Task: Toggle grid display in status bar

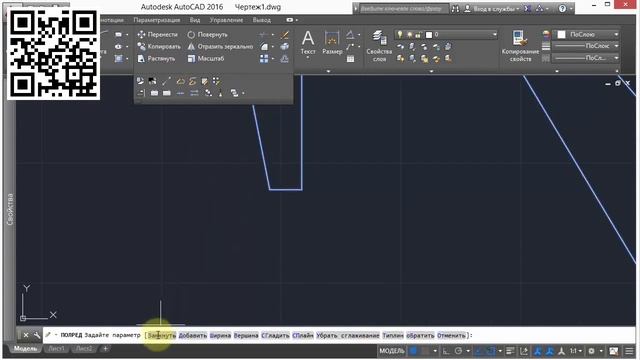Action: tap(413, 351)
